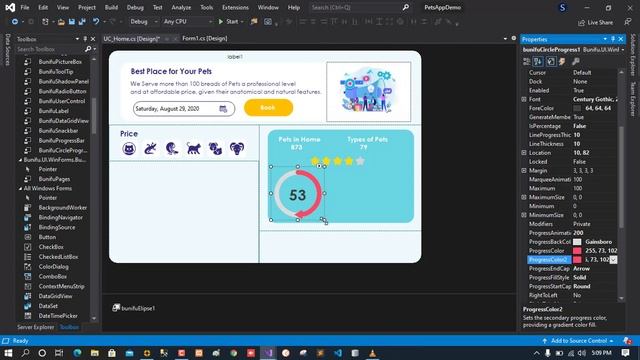Click the Save All toolbar icon

tap(82, 22)
